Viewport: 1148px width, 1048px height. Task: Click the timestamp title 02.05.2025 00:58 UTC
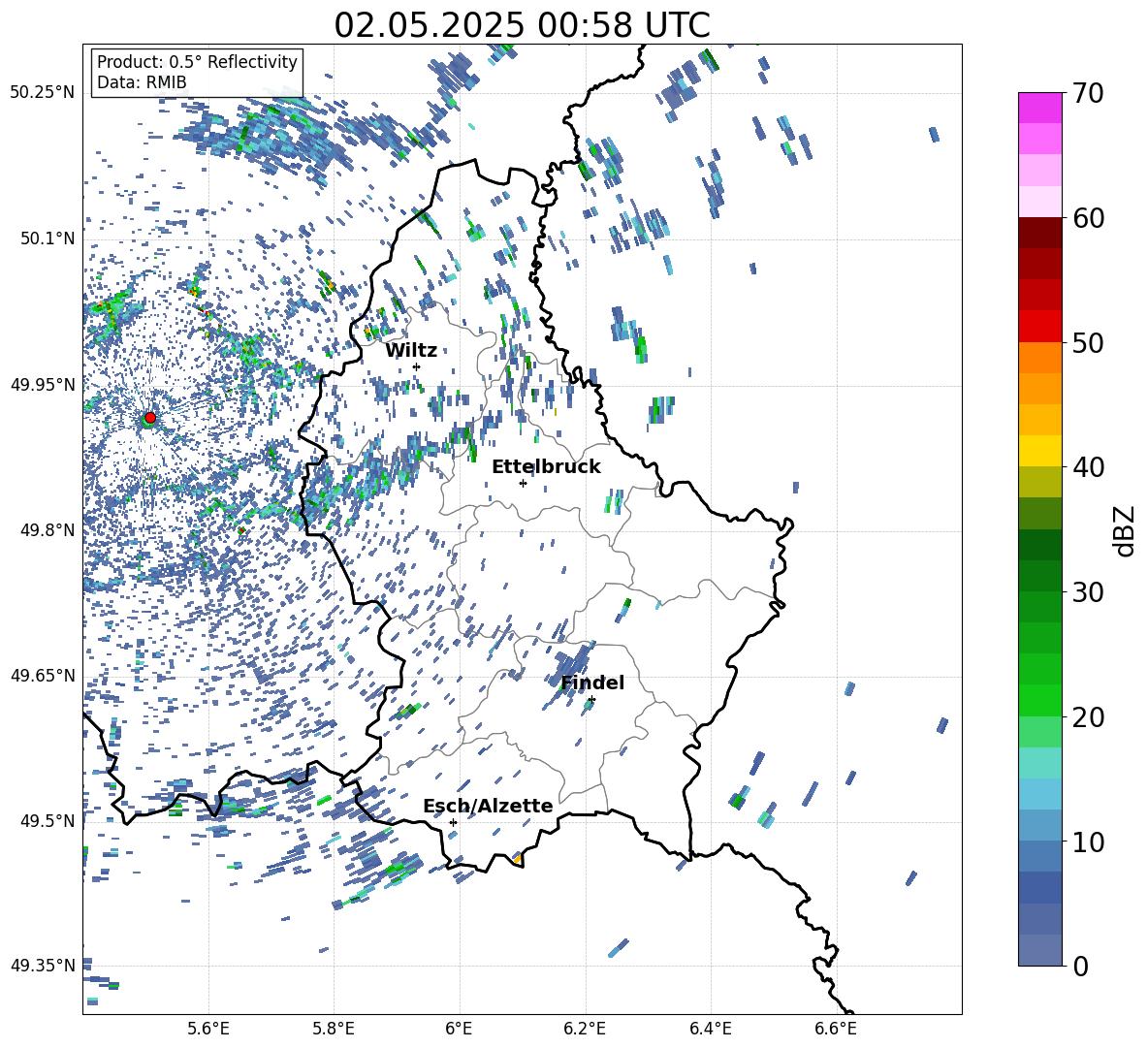click(522, 25)
